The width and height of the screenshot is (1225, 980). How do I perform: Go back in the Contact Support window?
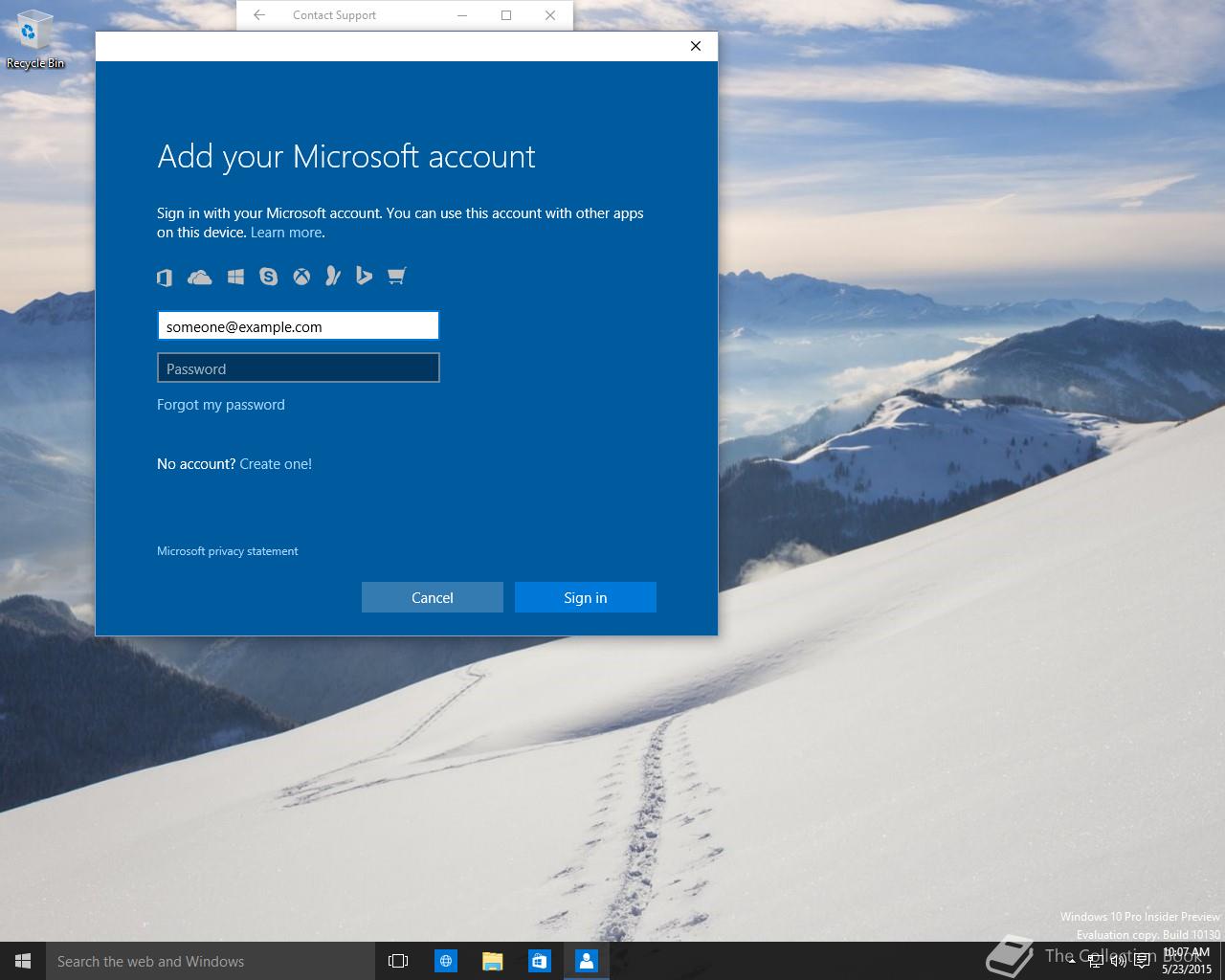pyautogui.click(x=259, y=15)
